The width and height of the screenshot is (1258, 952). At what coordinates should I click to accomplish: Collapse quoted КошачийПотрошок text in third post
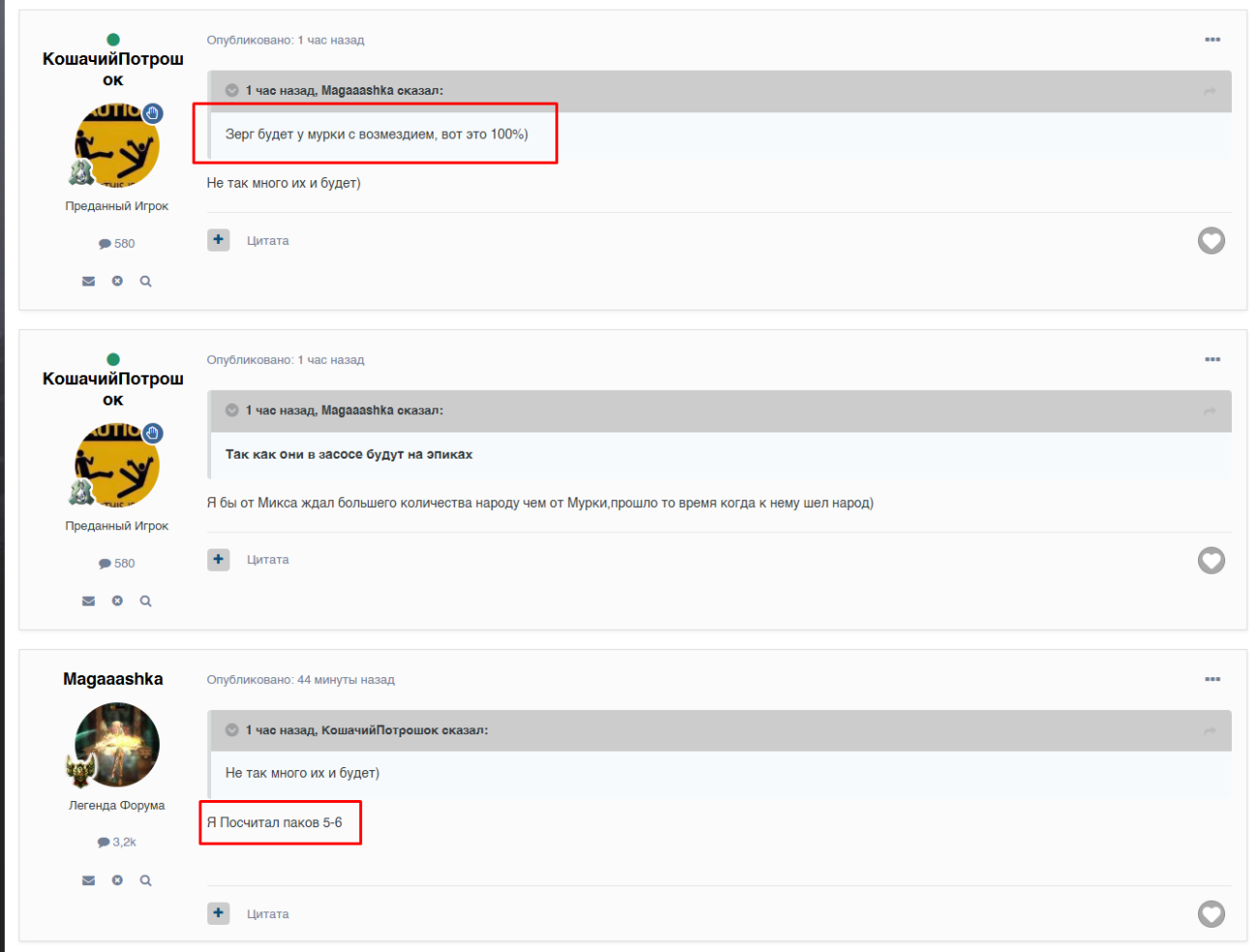(x=232, y=730)
